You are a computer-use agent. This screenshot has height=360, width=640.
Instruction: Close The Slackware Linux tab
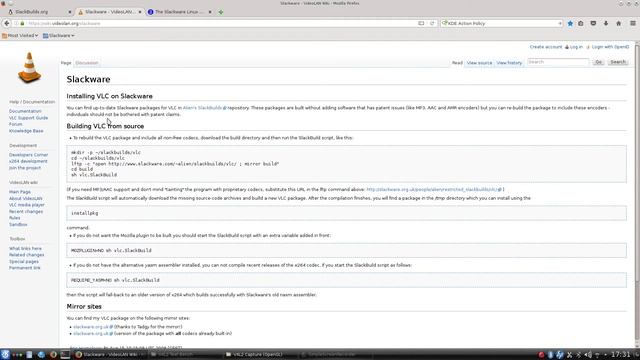tap(210, 12)
